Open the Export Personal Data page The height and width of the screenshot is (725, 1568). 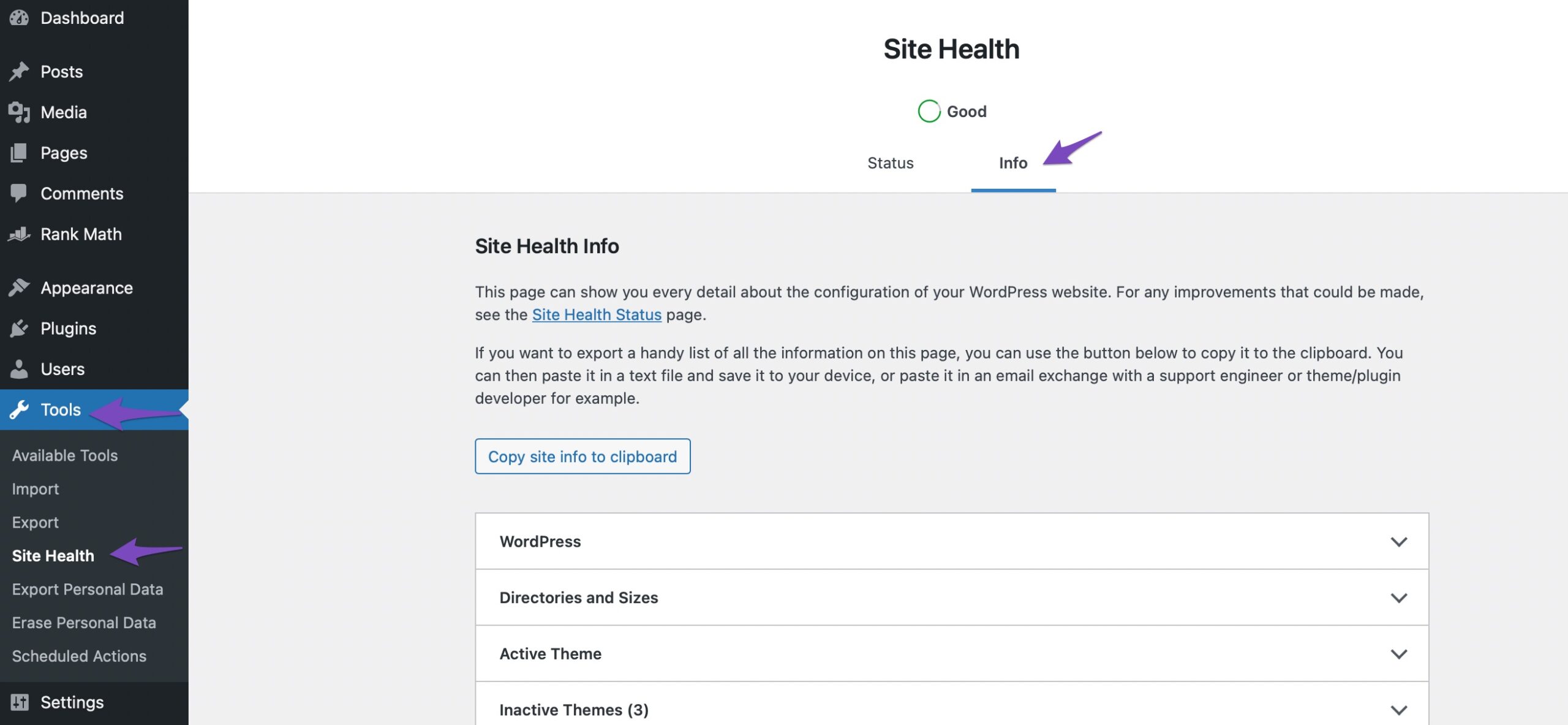[x=87, y=588]
